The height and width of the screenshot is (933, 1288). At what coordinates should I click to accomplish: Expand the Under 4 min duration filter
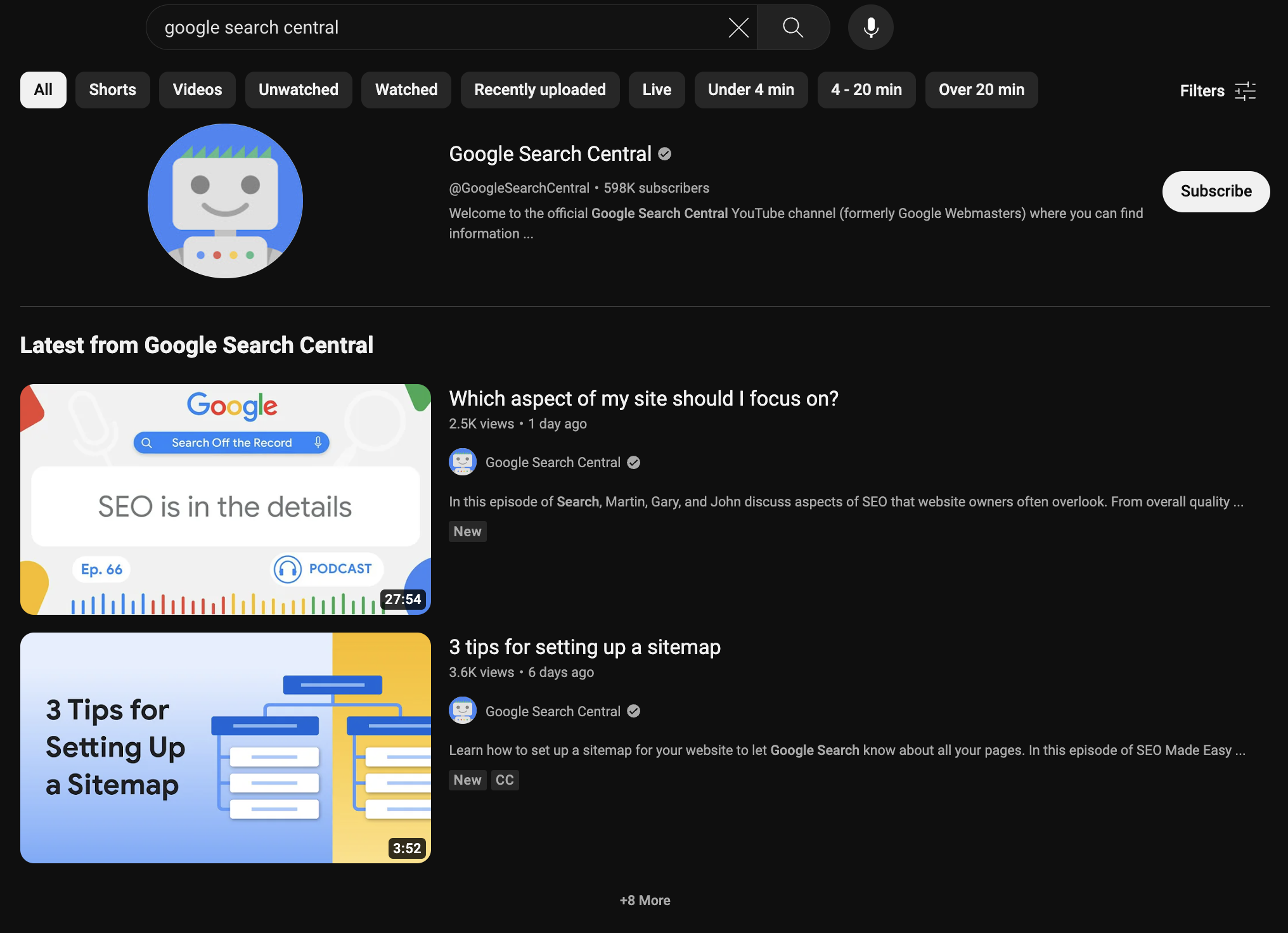pyautogui.click(x=751, y=89)
